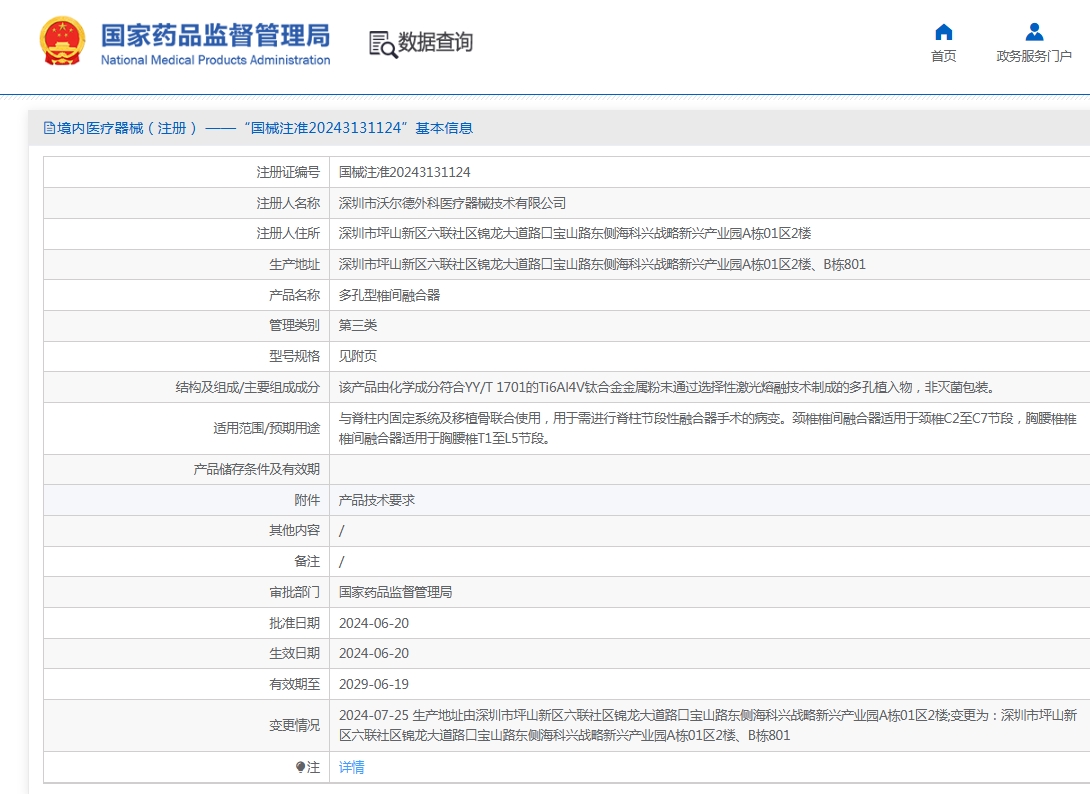Viewport: 1090px width, 794px height.
Task: Go to 首页 home icon
Action: pos(943,32)
